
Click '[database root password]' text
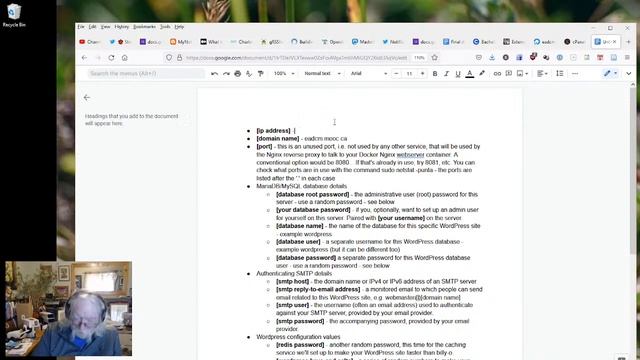[x=313, y=194]
